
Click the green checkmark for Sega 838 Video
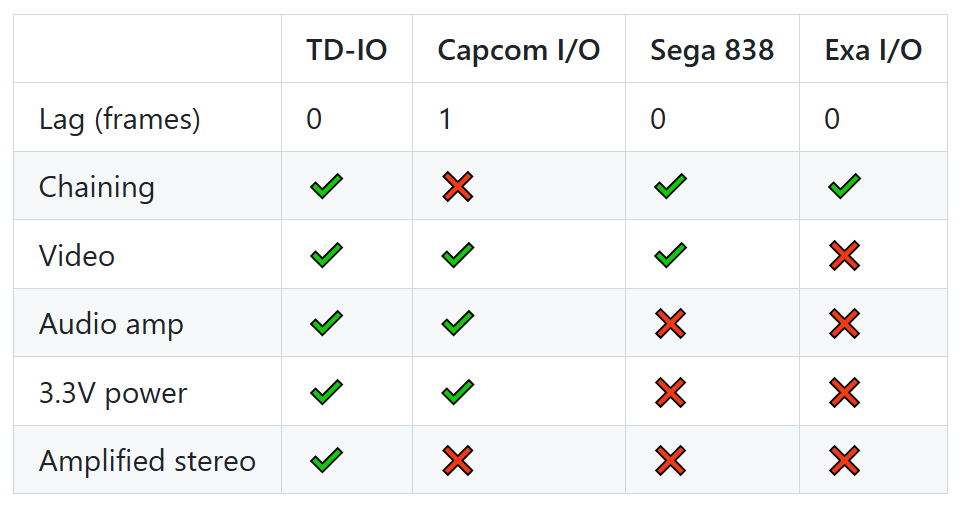point(671,255)
